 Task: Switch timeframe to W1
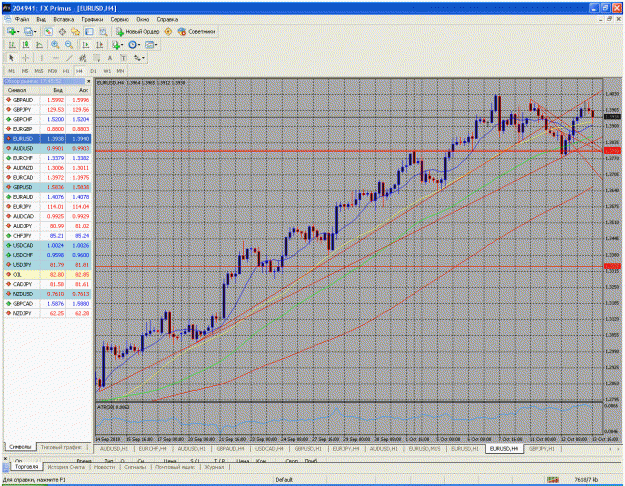click(107, 71)
